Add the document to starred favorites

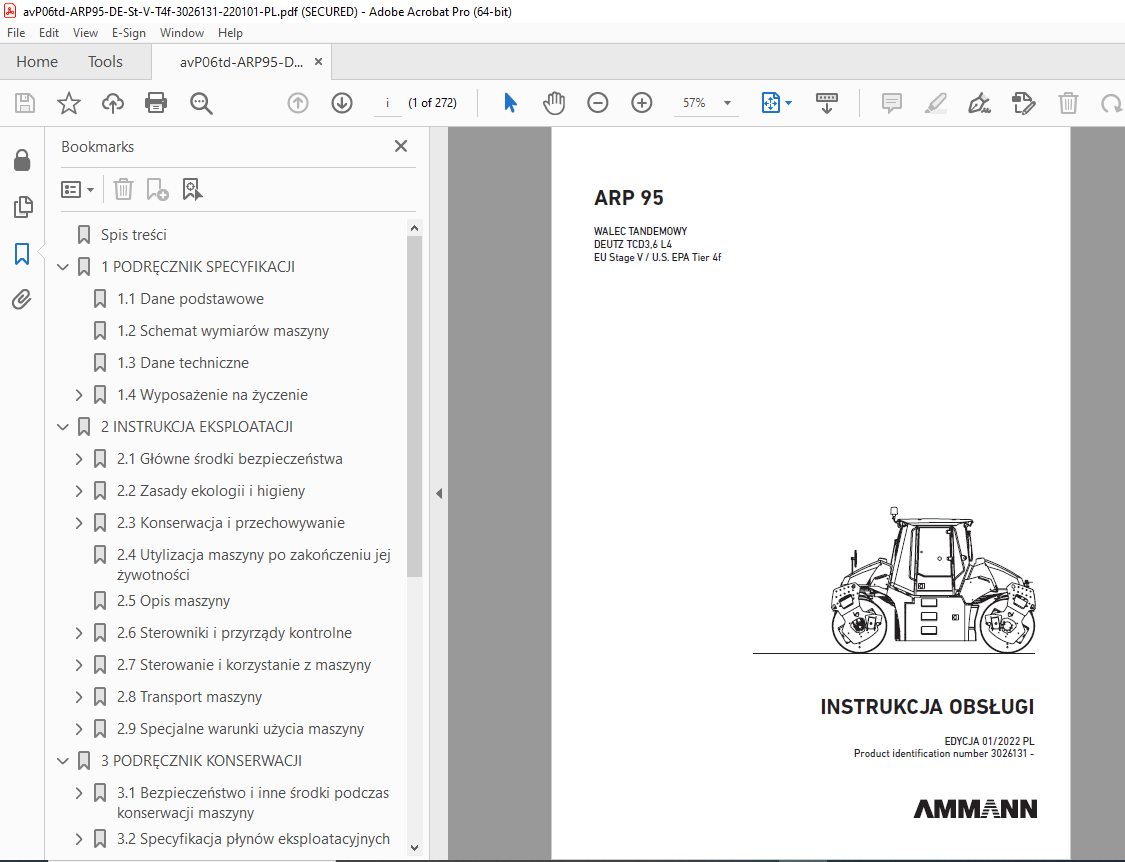69,103
